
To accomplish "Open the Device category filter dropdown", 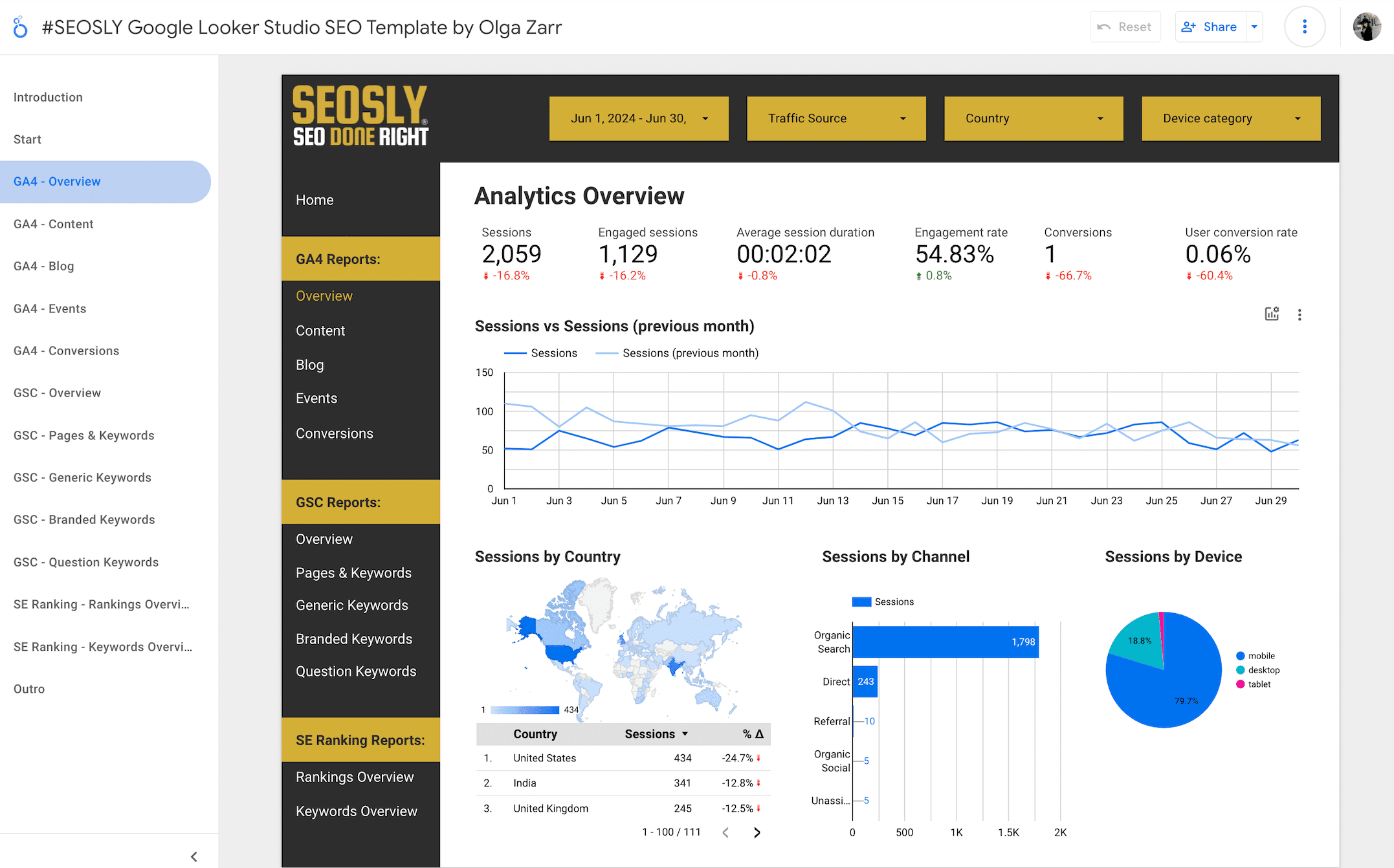I will (1231, 118).
